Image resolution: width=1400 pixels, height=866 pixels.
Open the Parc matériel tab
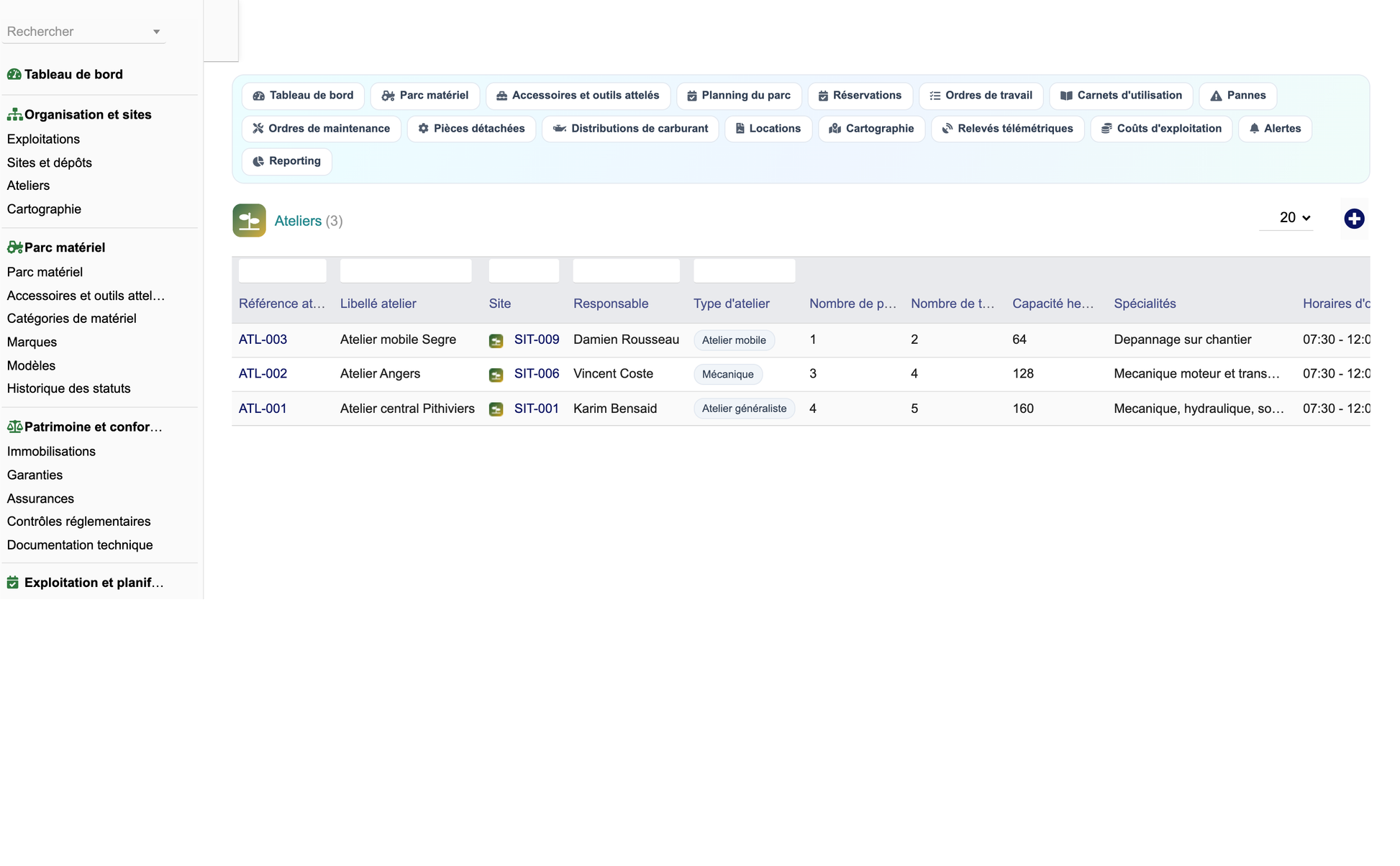(x=424, y=96)
